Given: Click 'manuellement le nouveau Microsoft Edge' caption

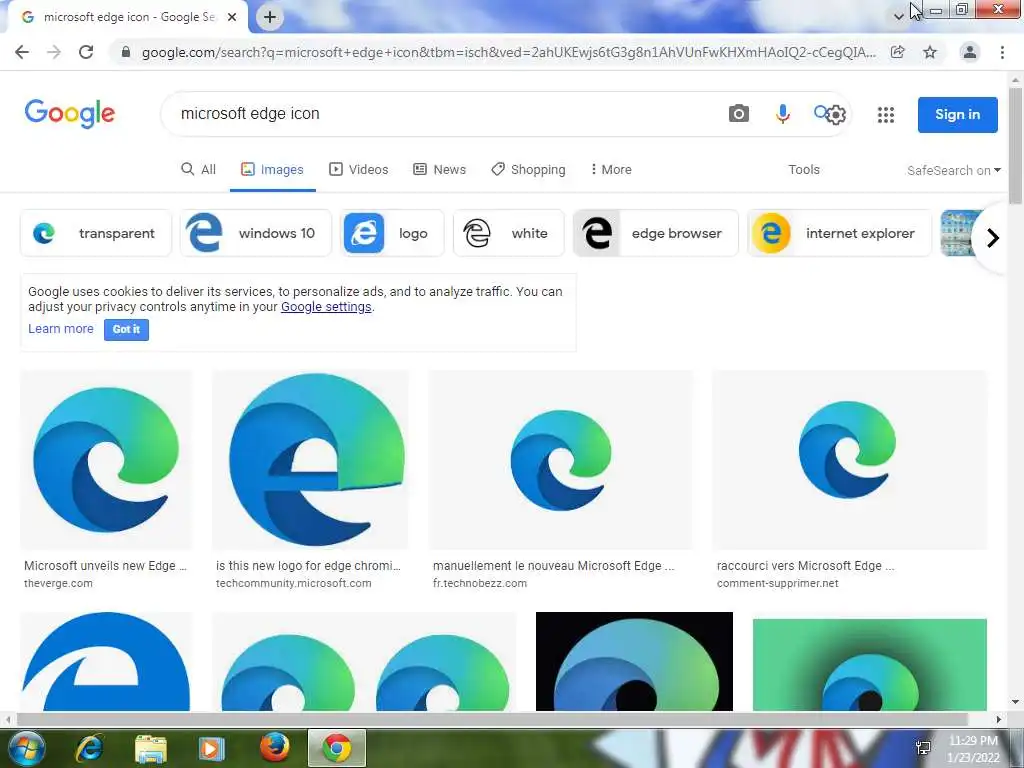Looking at the screenshot, I should click(x=554, y=566).
